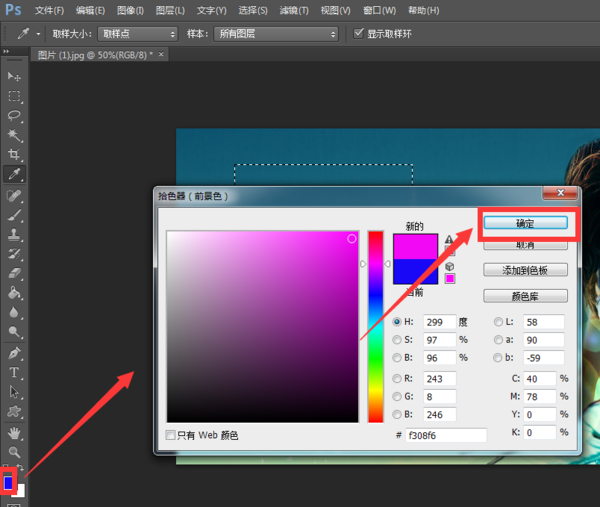Enable the 只有 Web 颜色 checkbox
The width and height of the screenshot is (600, 507).
click(171, 435)
